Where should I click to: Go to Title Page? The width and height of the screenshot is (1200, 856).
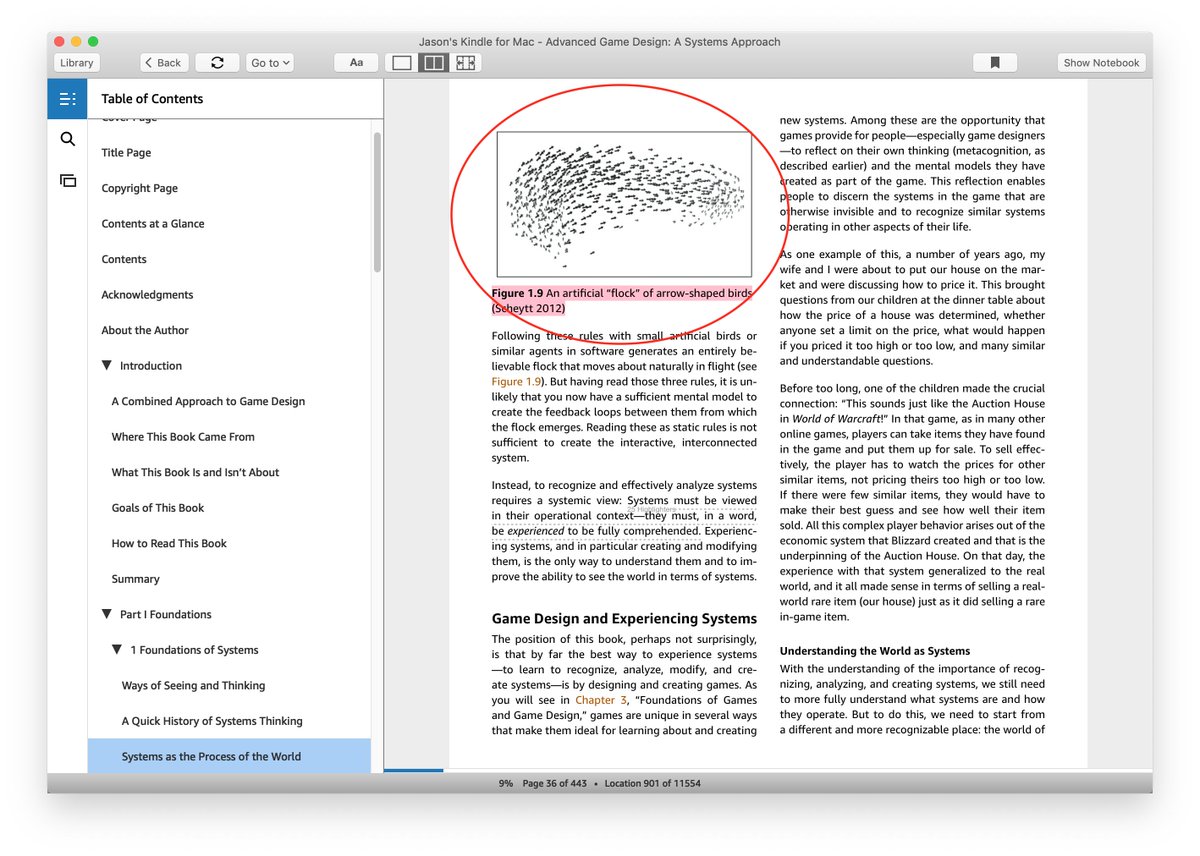pos(126,153)
